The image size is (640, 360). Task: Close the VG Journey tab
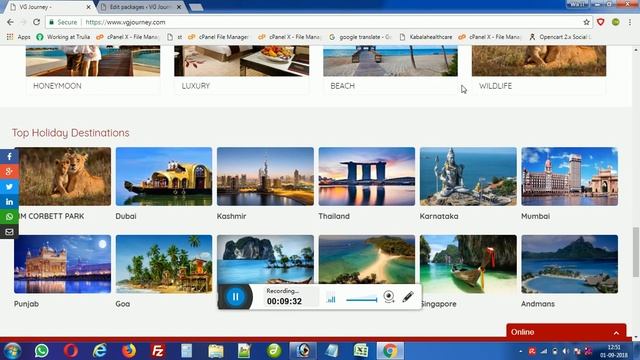[x=89, y=7]
